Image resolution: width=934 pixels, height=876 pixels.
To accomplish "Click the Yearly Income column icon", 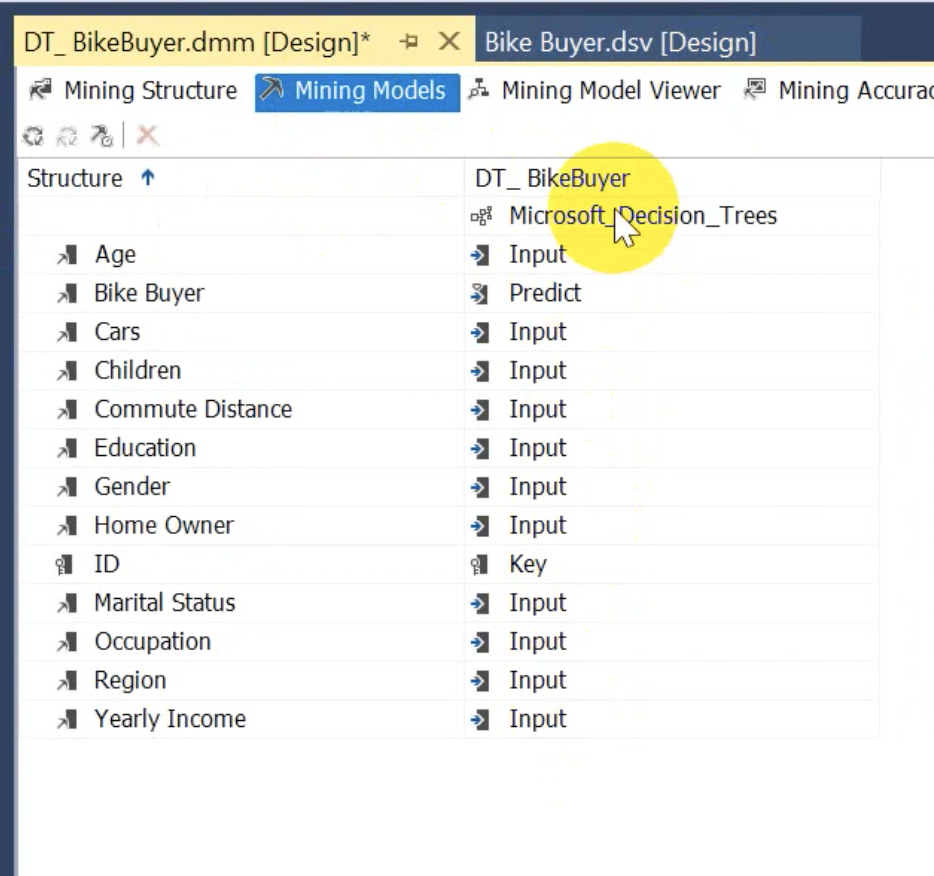I will (67, 719).
